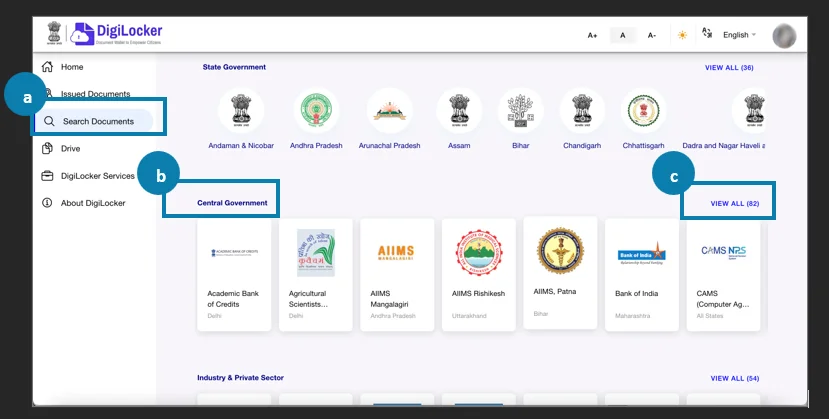Select the Chhattisgarh emblem
This screenshot has width=829, height=419.
pos(643,110)
